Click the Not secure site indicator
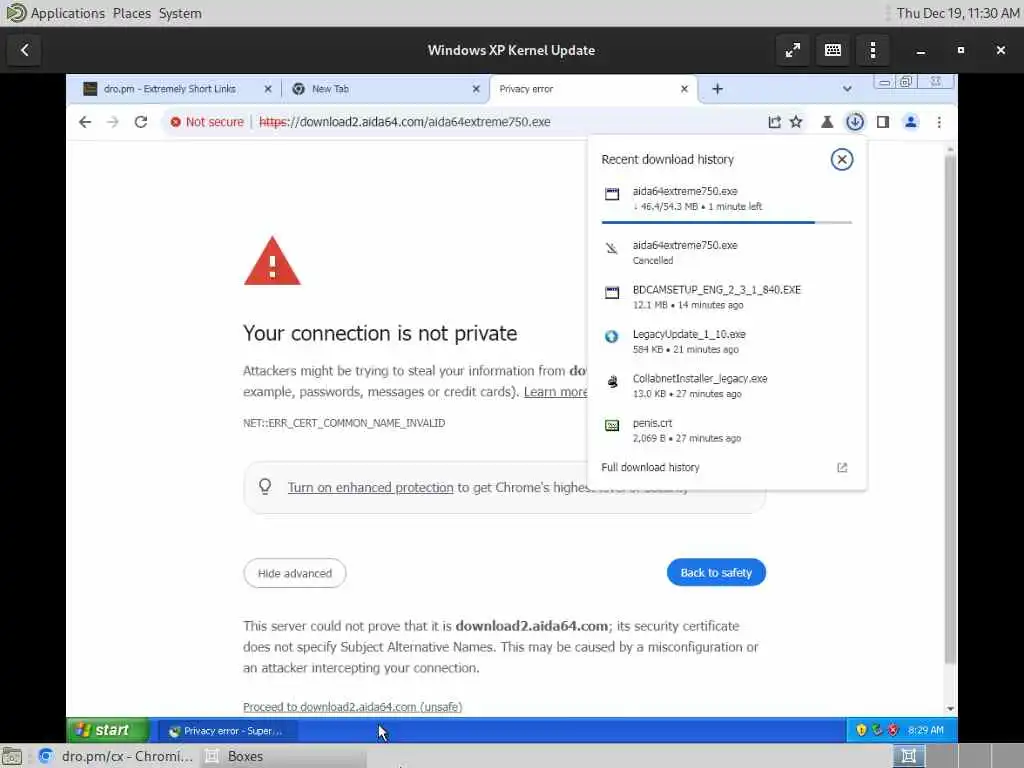The width and height of the screenshot is (1024, 768). pyautogui.click(x=206, y=122)
